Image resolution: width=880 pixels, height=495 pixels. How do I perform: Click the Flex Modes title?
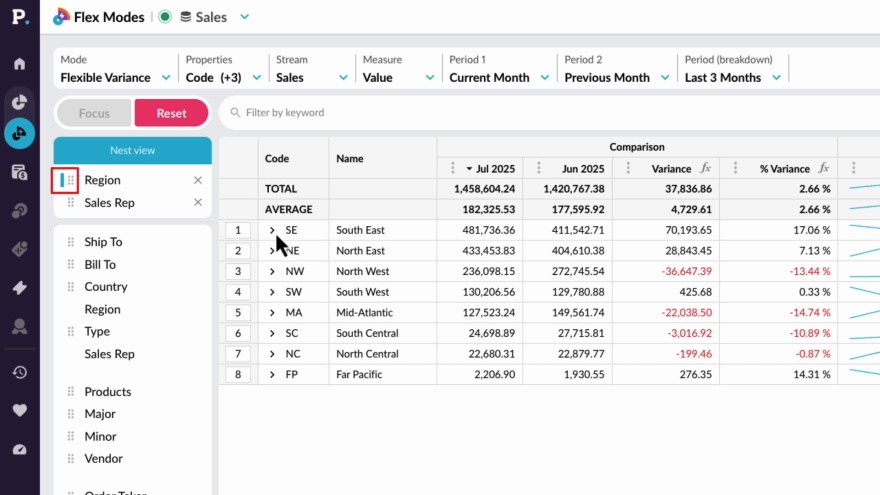click(109, 17)
